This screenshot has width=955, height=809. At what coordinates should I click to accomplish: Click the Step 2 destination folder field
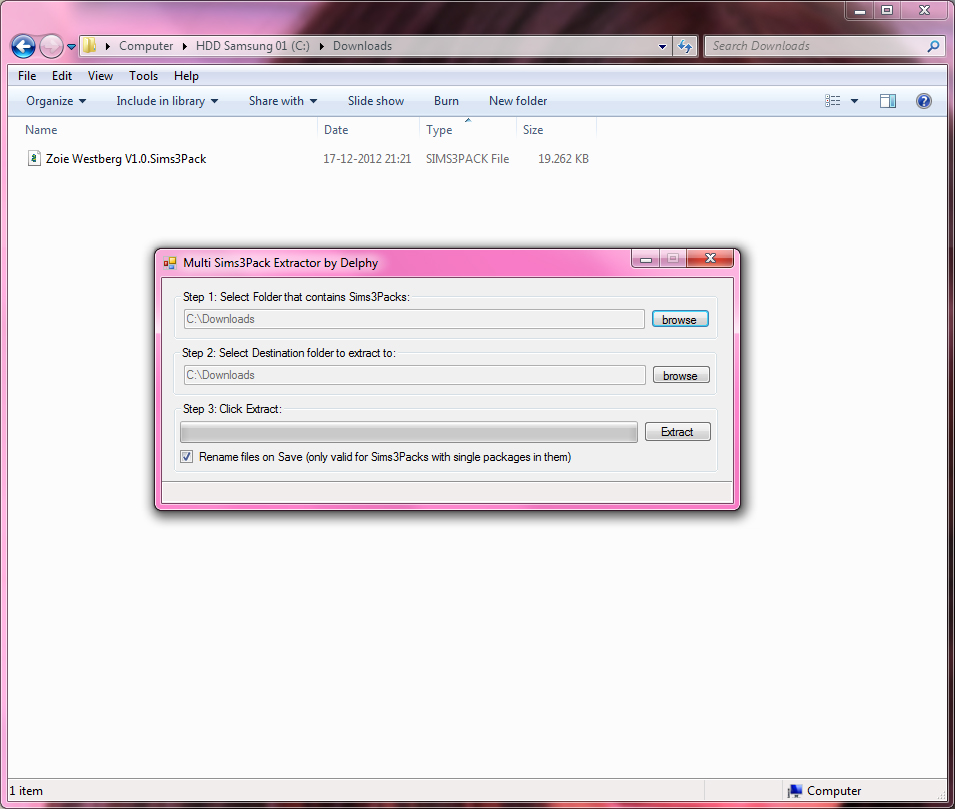tap(415, 375)
